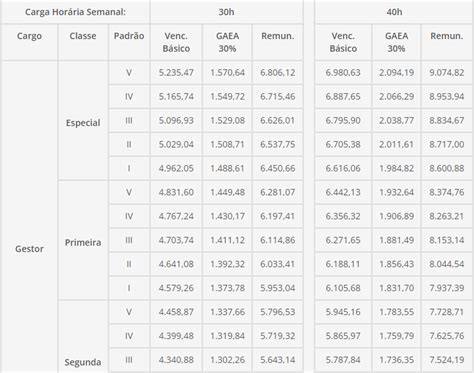Select the 4.579,26 cell

pyautogui.click(x=176, y=288)
